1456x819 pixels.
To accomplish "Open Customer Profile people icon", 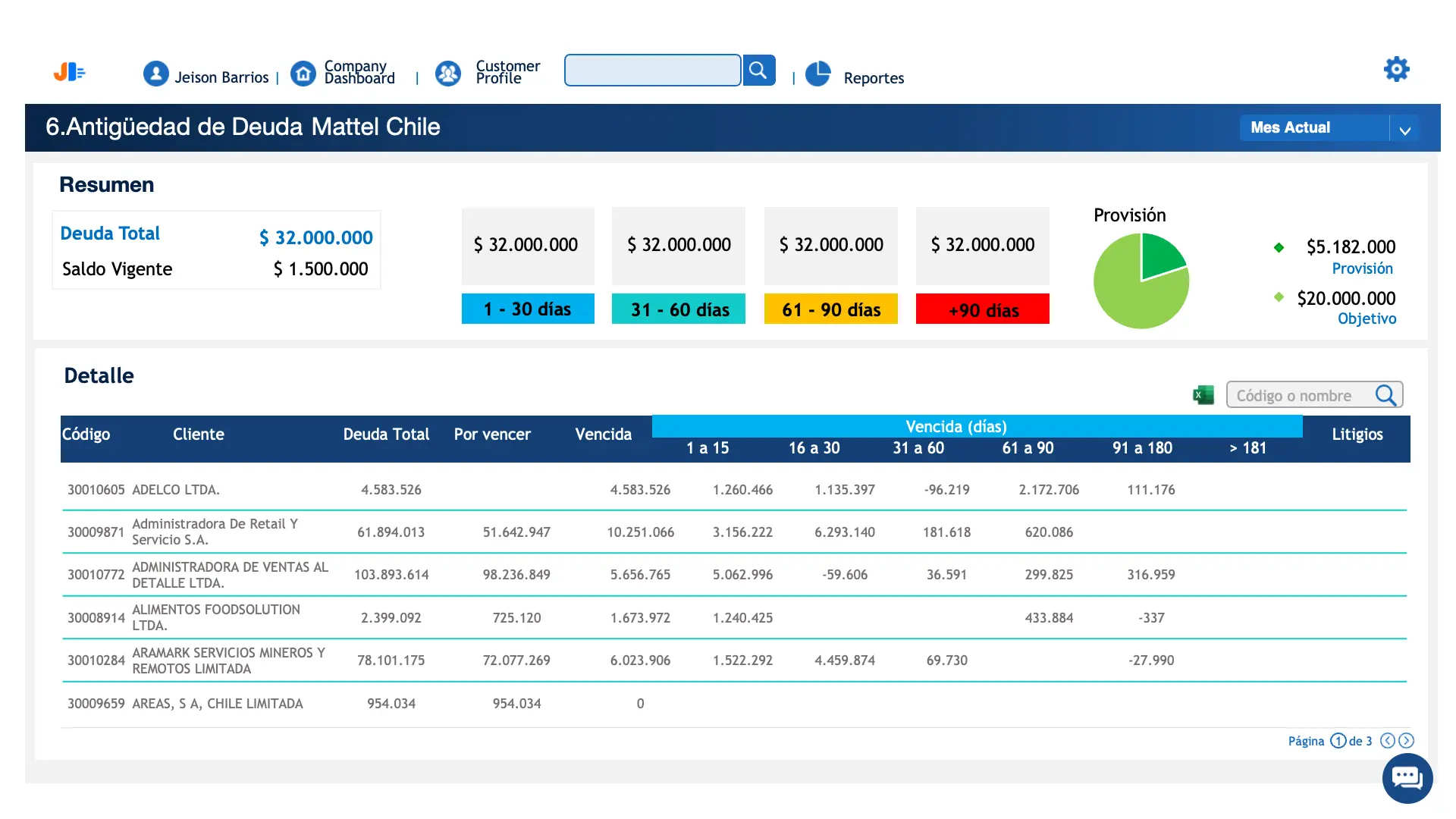I will point(448,74).
